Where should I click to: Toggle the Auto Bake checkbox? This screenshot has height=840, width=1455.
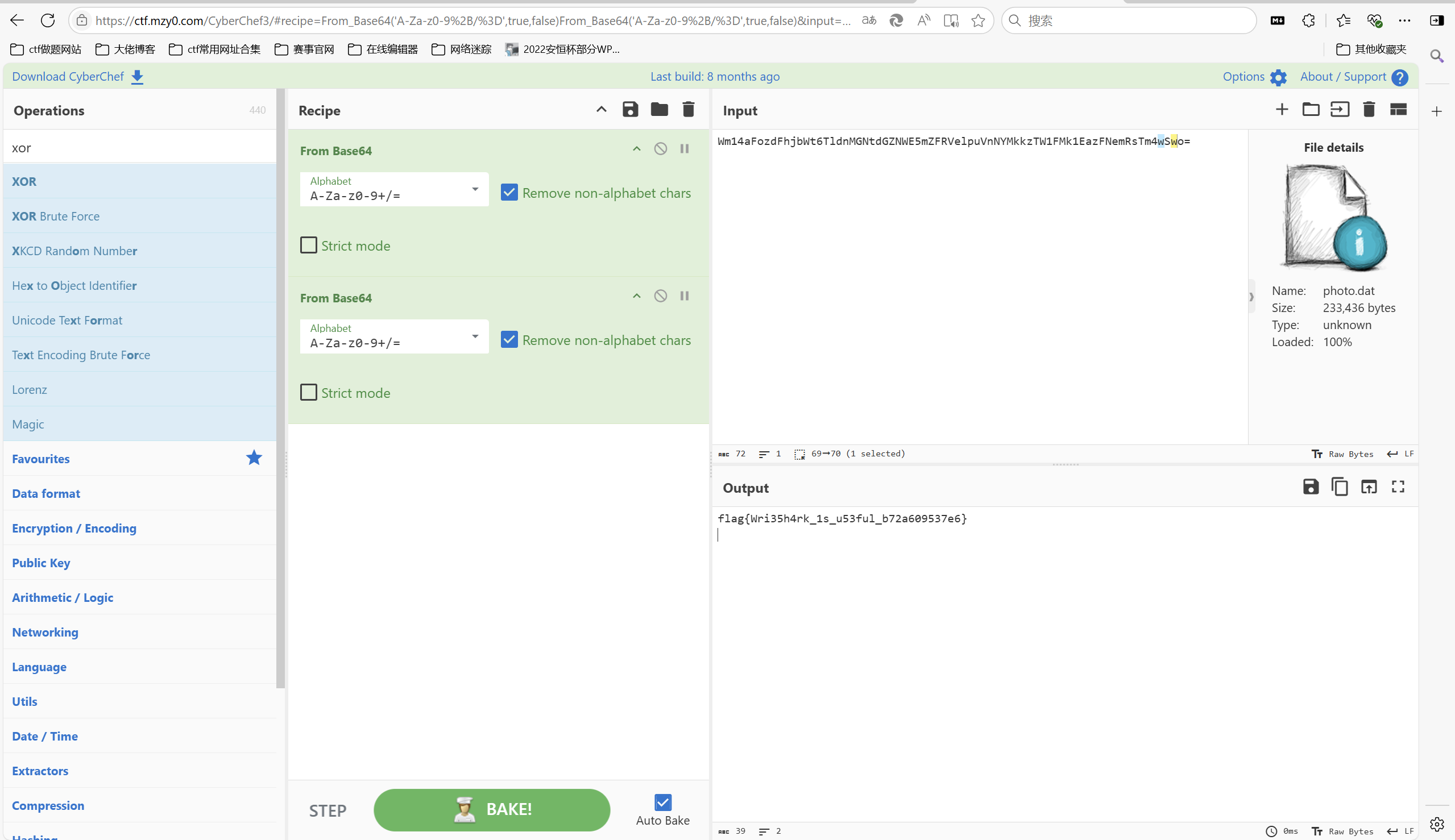[662, 802]
